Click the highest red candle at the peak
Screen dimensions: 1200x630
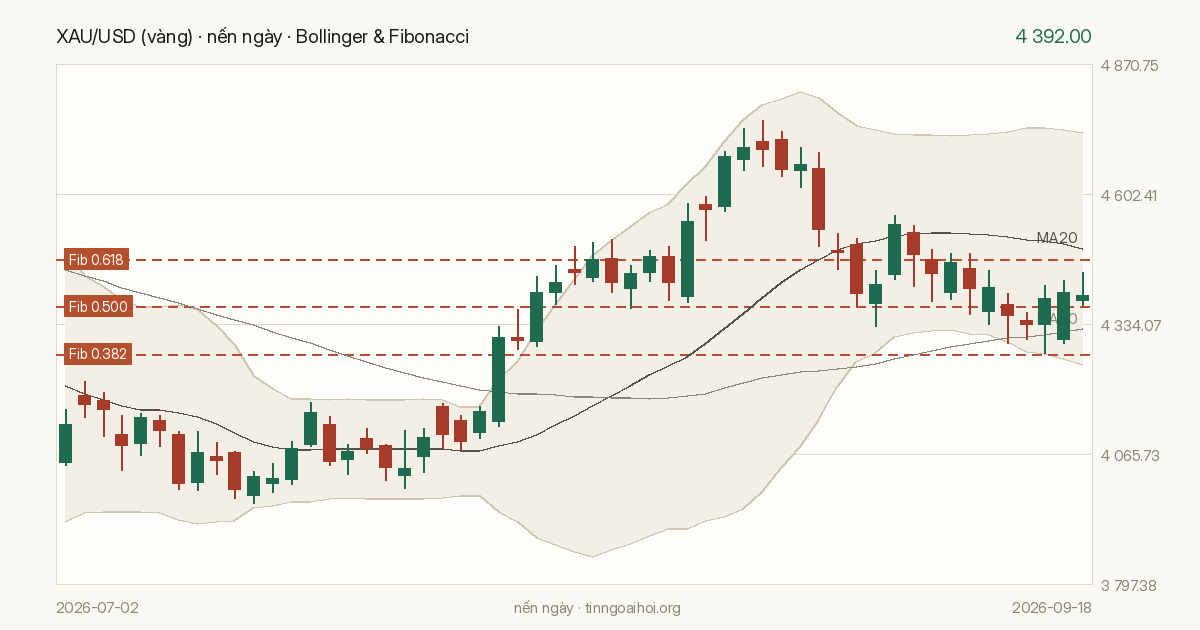(x=763, y=145)
